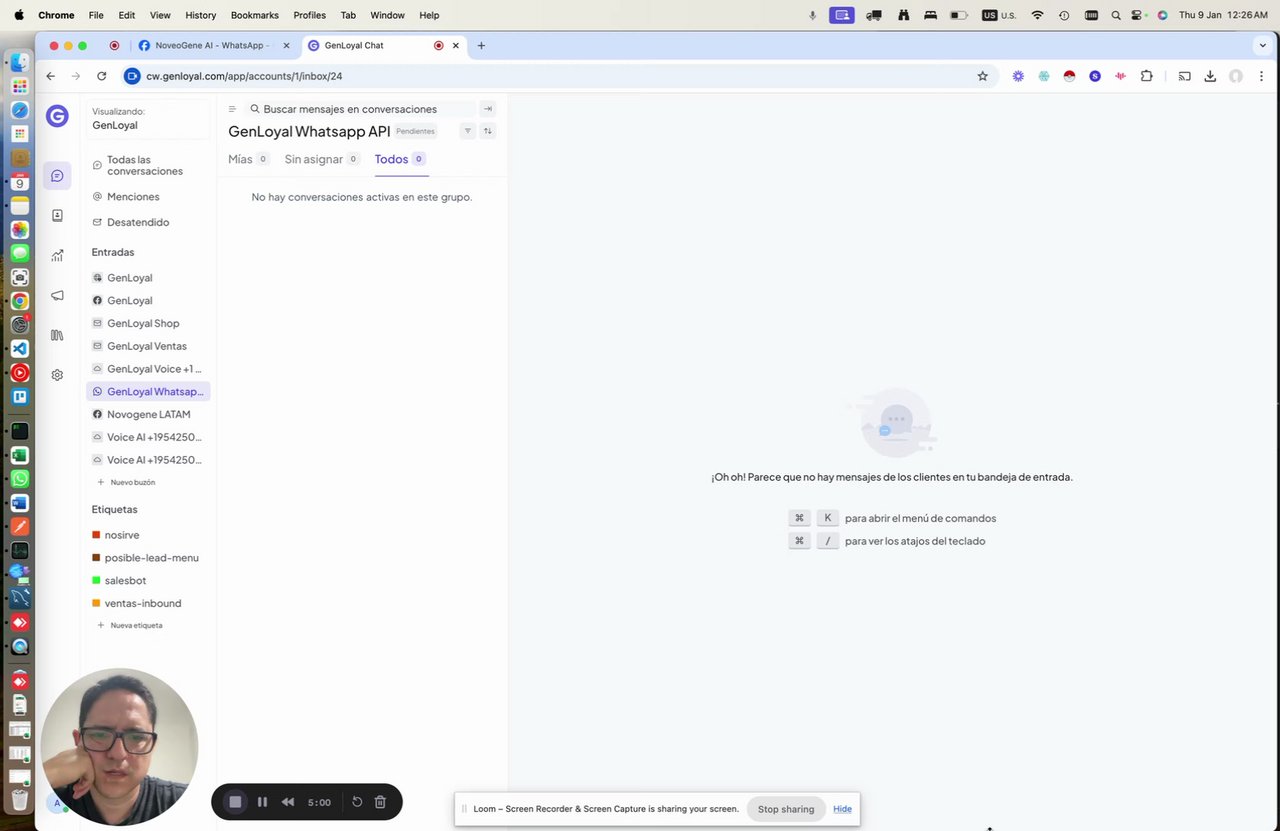Click the Hide link in sharing bar
The width and height of the screenshot is (1280, 831).
click(x=842, y=809)
